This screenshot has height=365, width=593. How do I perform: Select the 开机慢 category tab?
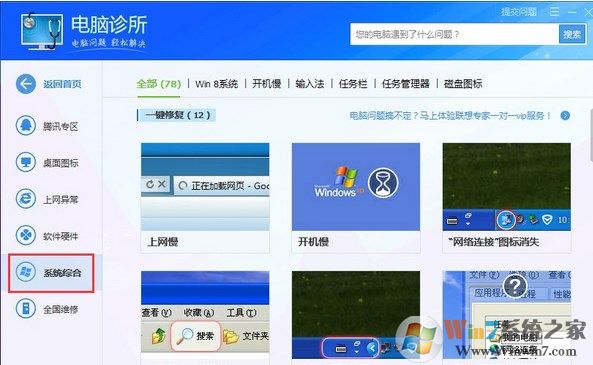tap(267, 84)
